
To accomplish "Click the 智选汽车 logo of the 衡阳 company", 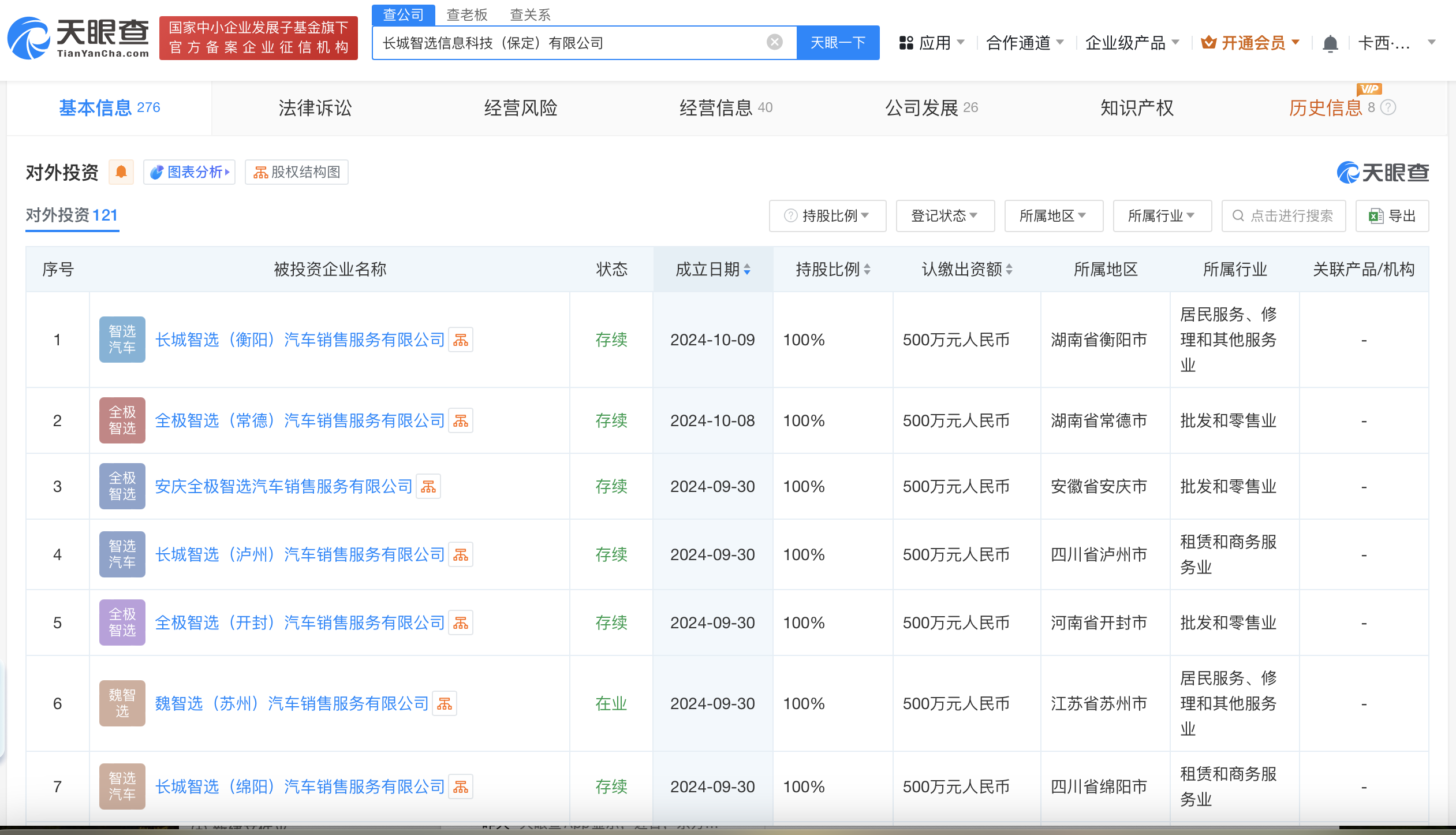I will pyautogui.click(x=122, y=340).
